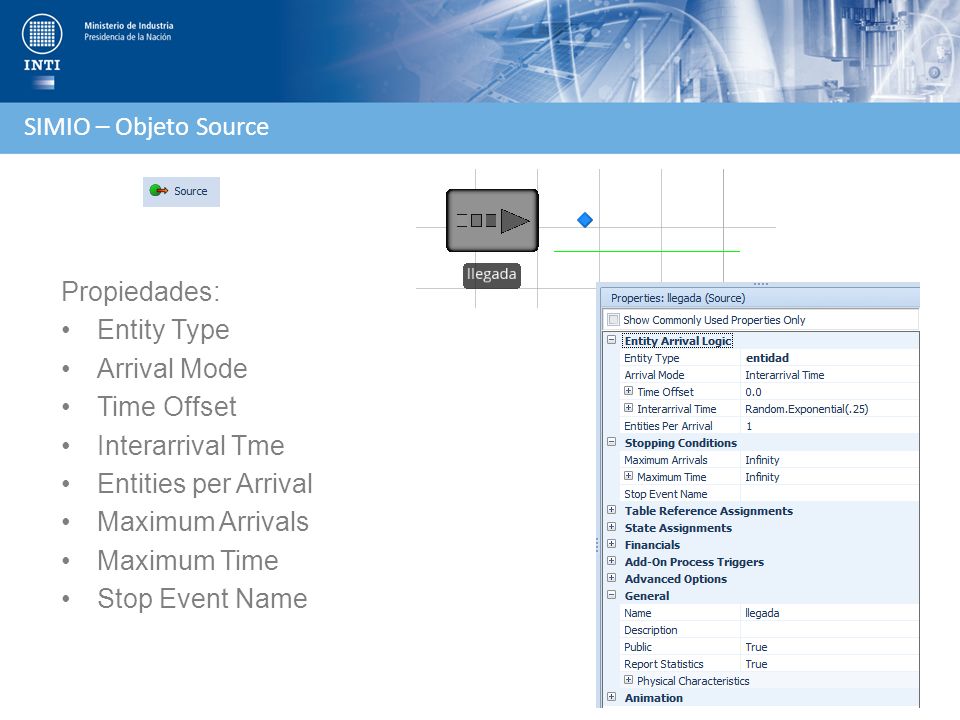
Task: Click the empty Description field
Action: click(x=830, y=630)
